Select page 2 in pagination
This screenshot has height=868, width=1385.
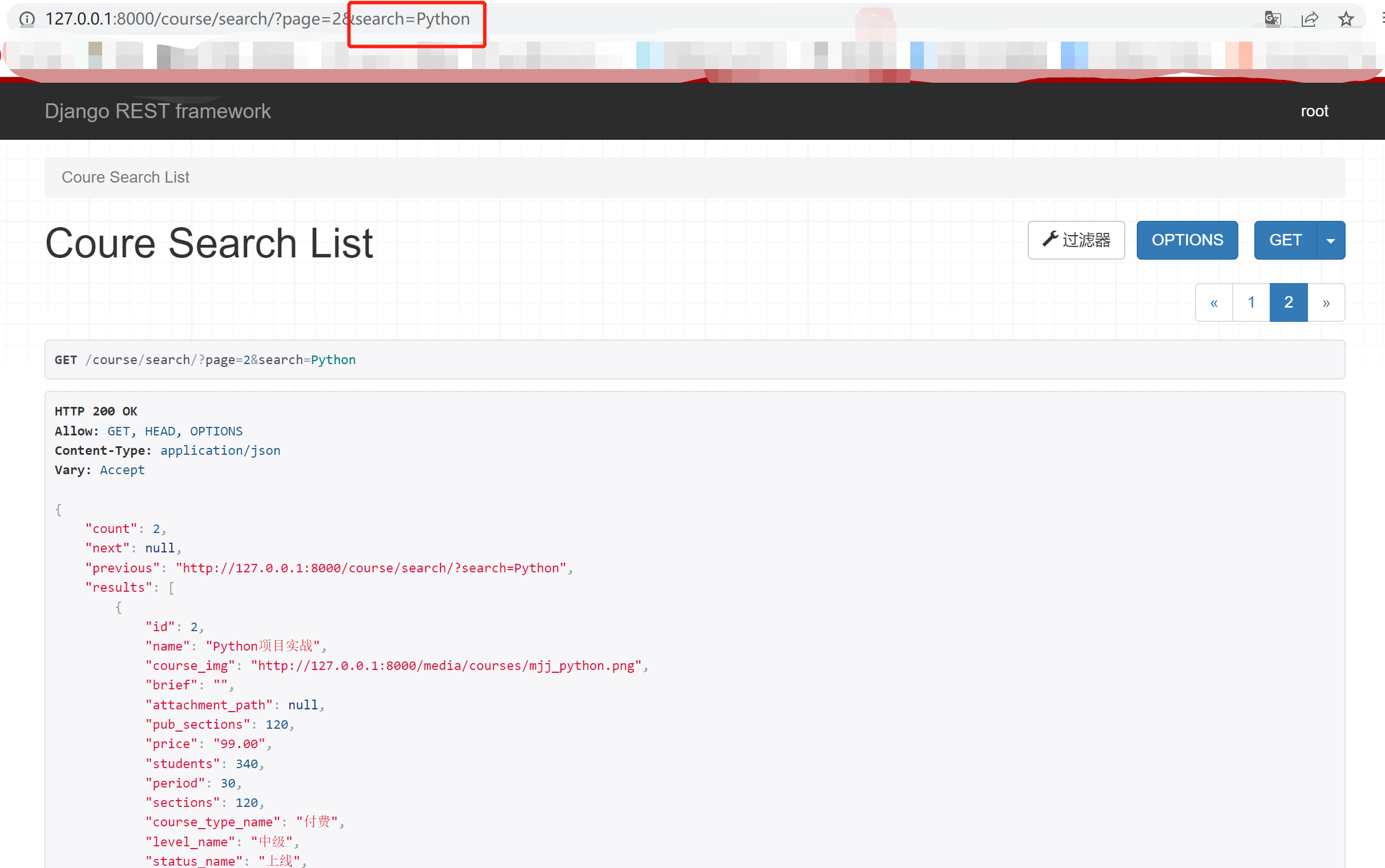pyautogui.click(x=1289, y=302)
